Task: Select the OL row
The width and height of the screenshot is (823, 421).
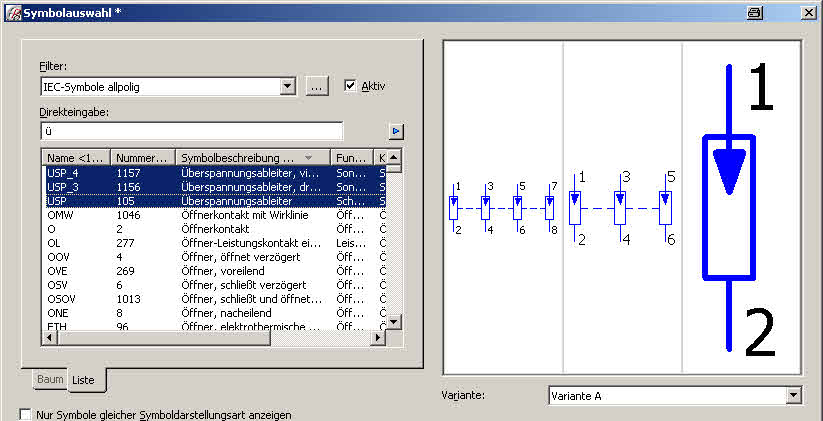Action: (x=214, y=243)
